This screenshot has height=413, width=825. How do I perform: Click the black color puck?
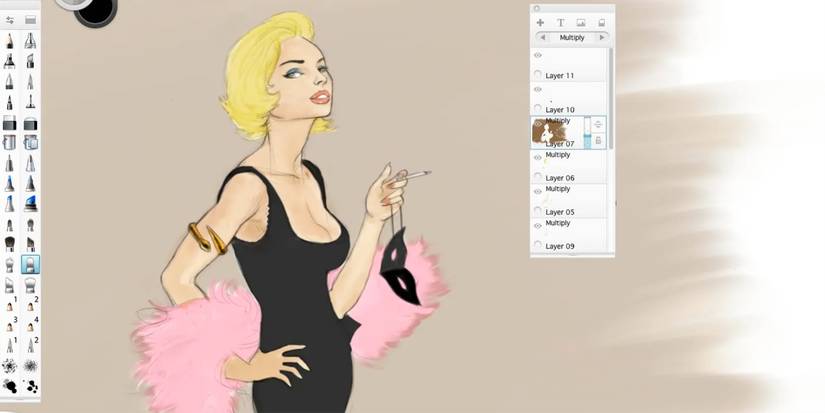[96, 11]
